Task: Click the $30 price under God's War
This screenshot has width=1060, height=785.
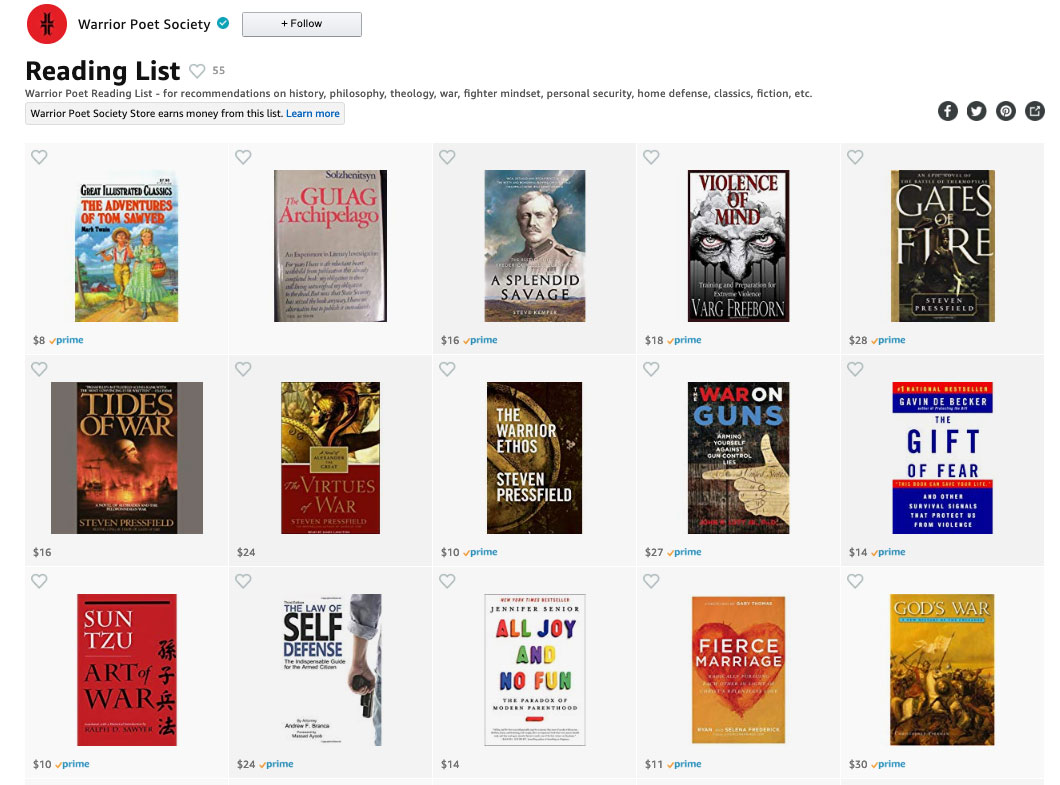Action: click(858, 764)
